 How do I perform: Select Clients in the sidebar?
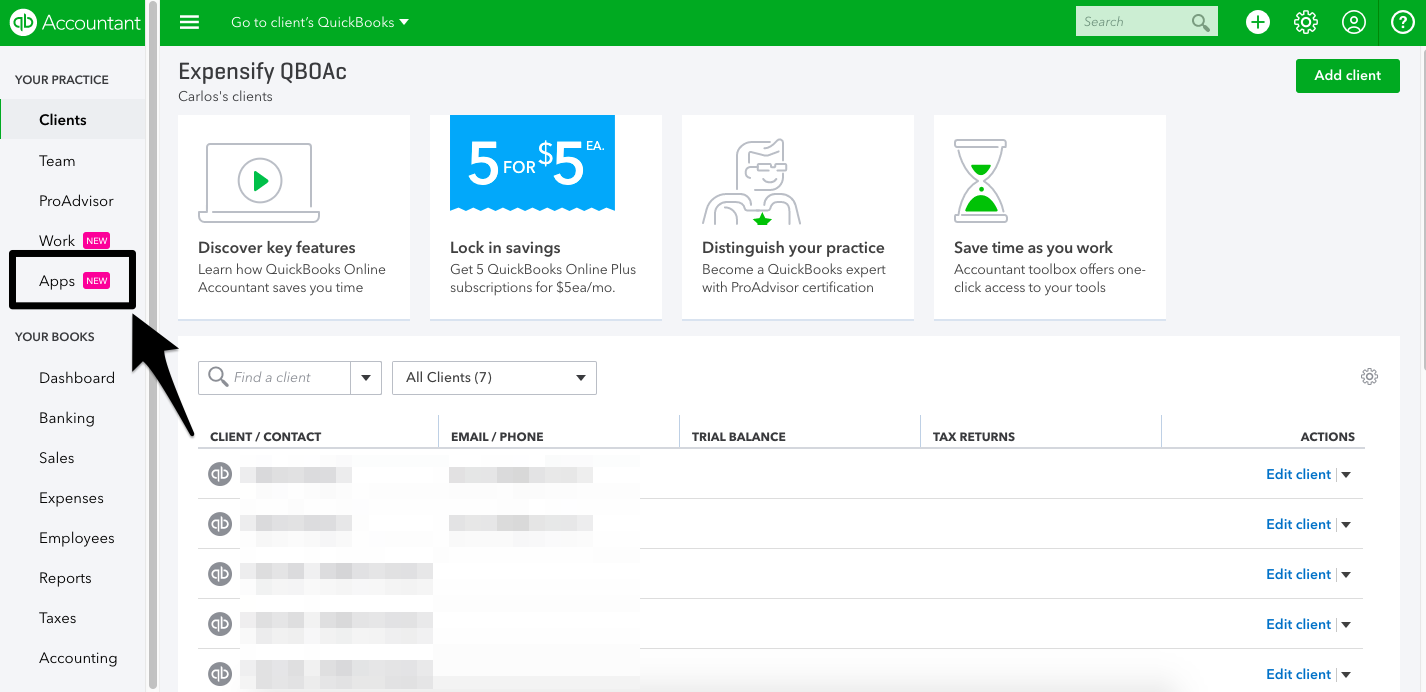63,120
